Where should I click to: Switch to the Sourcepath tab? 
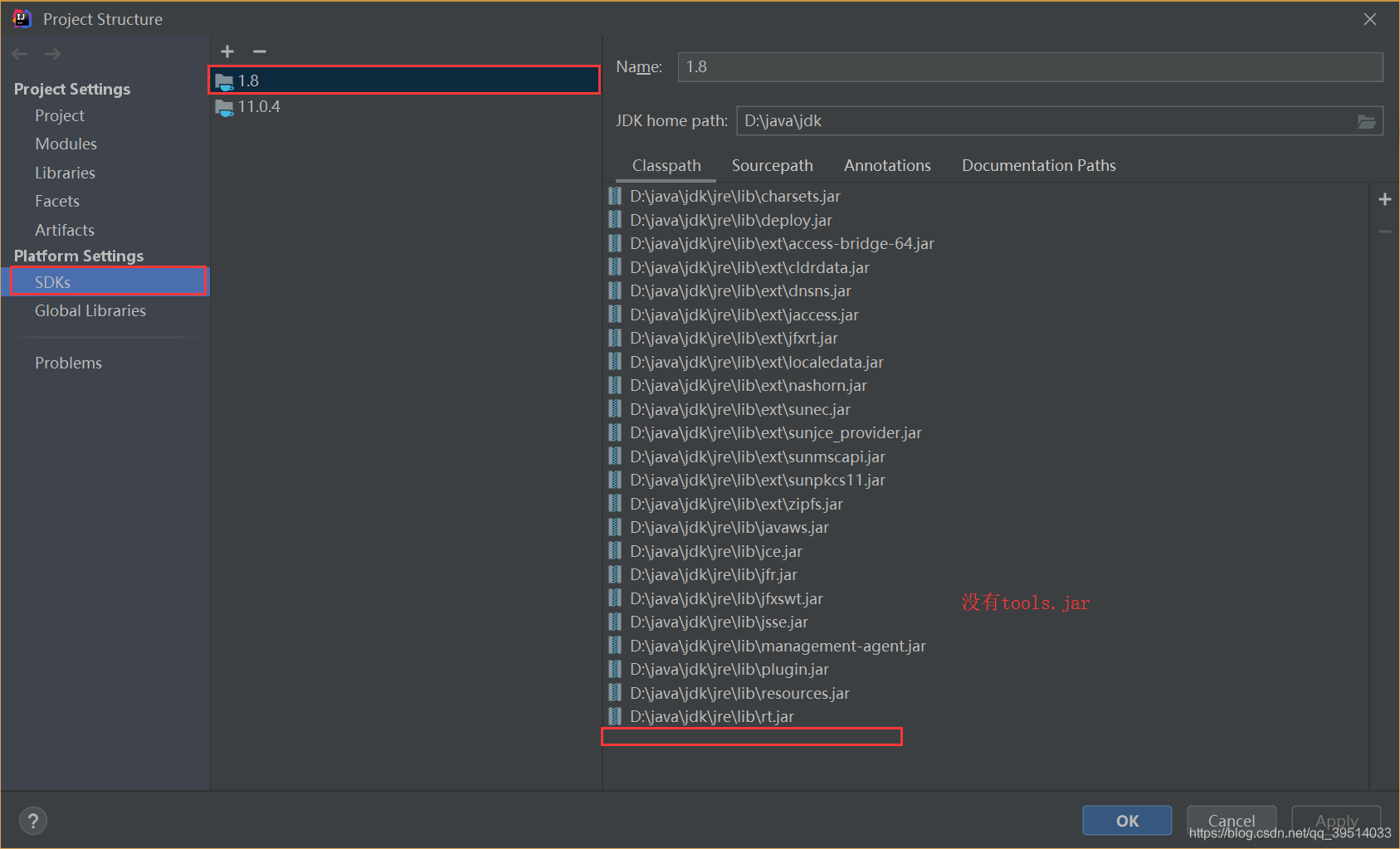(x=773, y=165)
